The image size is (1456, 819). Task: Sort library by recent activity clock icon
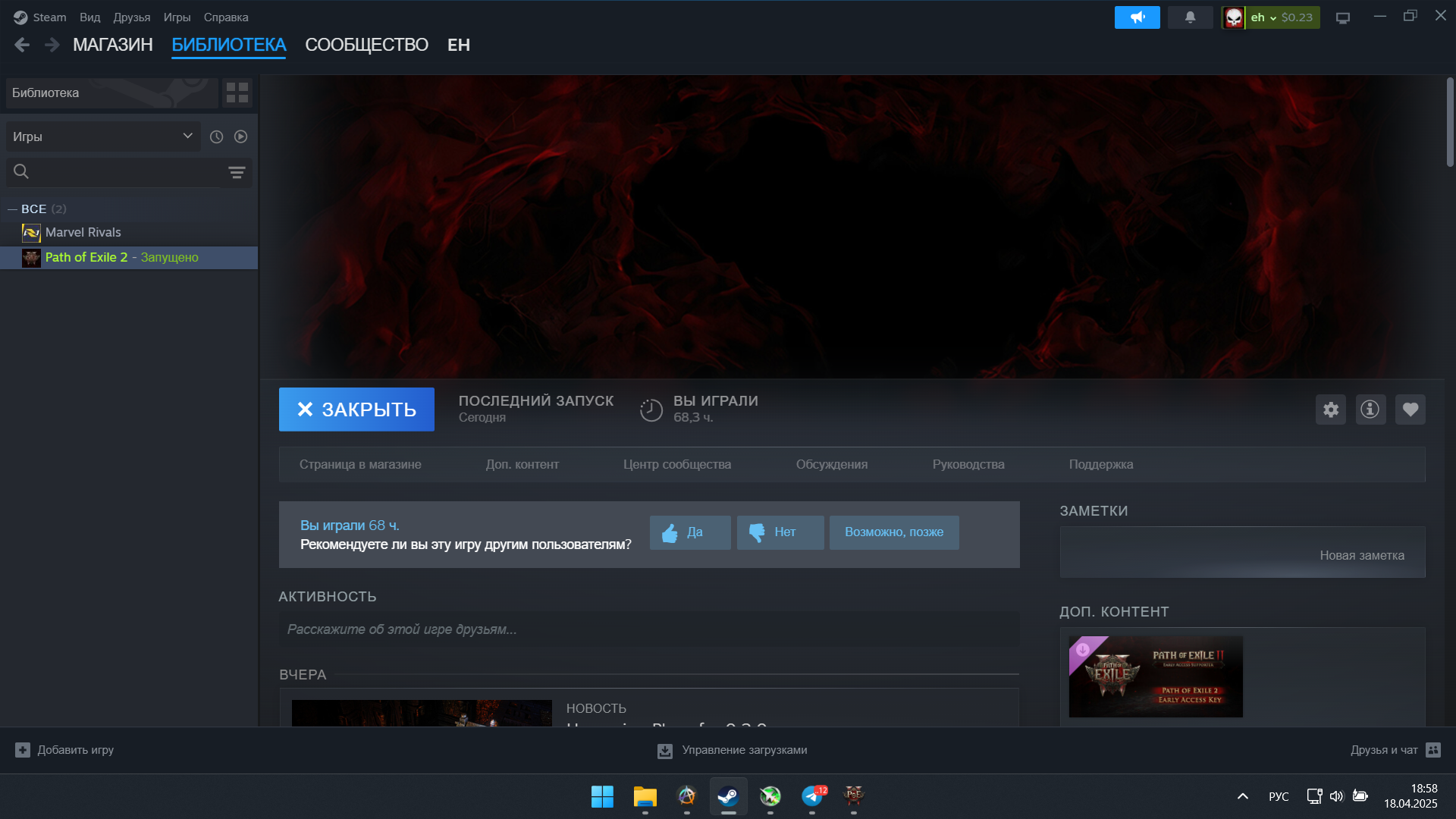point(216,136)
